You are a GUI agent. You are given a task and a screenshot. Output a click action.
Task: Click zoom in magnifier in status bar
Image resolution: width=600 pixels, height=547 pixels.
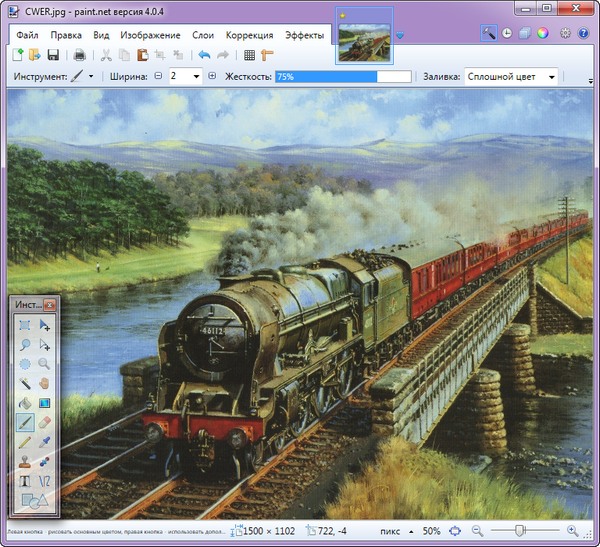click(x=572, y=531)
